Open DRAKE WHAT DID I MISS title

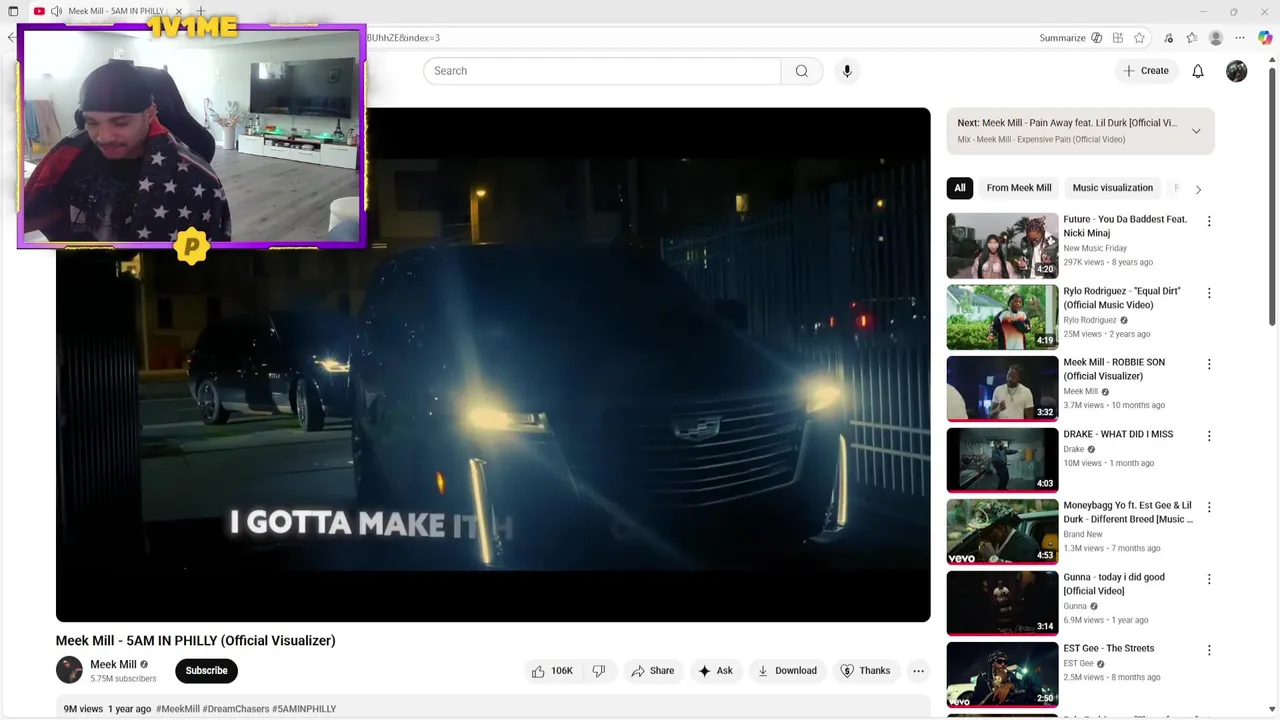(x=1118, y=434)
